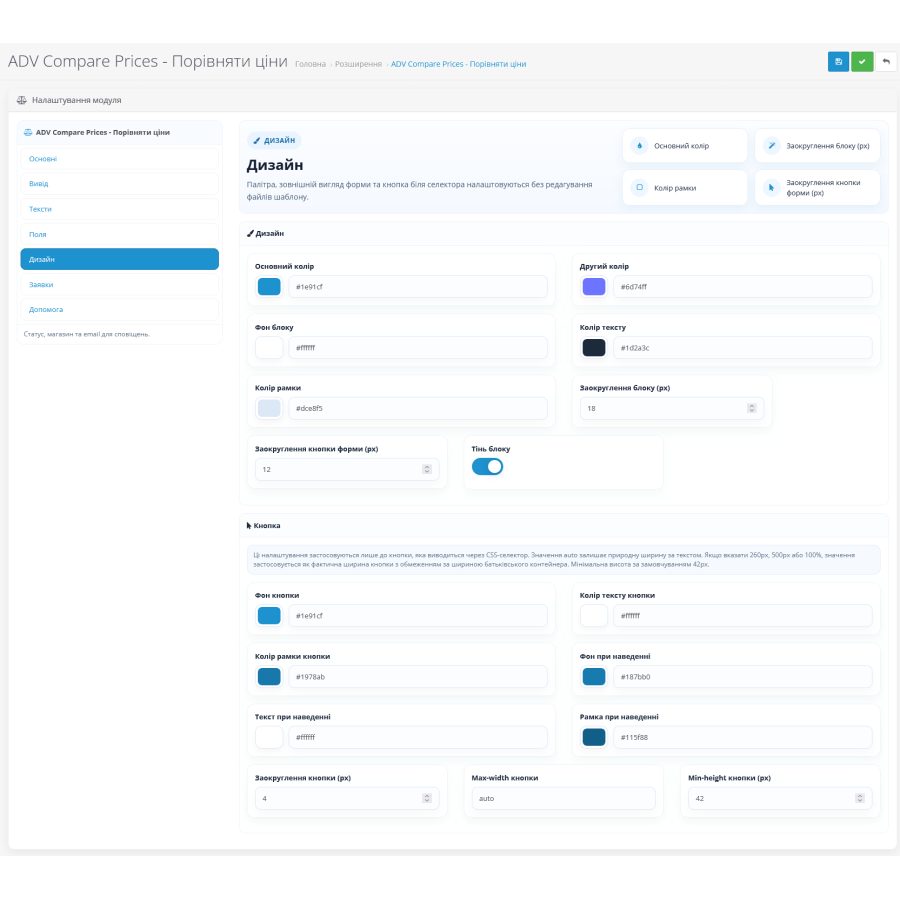Click the icon in Заокруглення блоку card

[771, 146]
